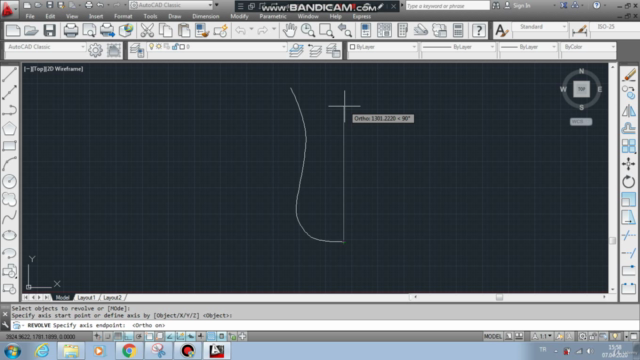Toggle Grid Display in status bar
Image resolution: width=640 pixels, height=360 pixels.
click(118, 336)
